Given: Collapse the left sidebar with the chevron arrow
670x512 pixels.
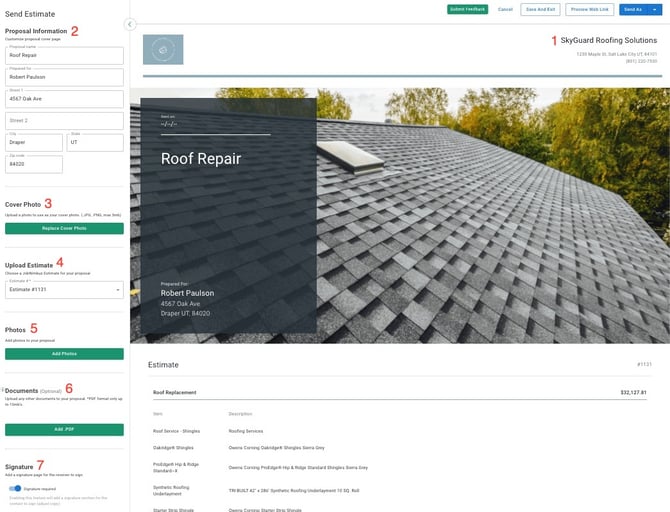Looking at the screenshot, I should [130, 24].
